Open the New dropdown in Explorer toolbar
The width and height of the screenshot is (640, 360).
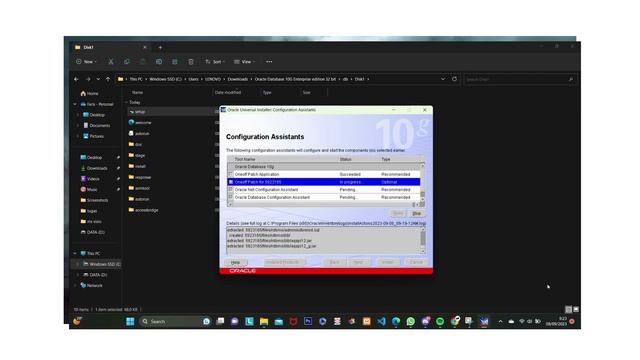[86, 62]
